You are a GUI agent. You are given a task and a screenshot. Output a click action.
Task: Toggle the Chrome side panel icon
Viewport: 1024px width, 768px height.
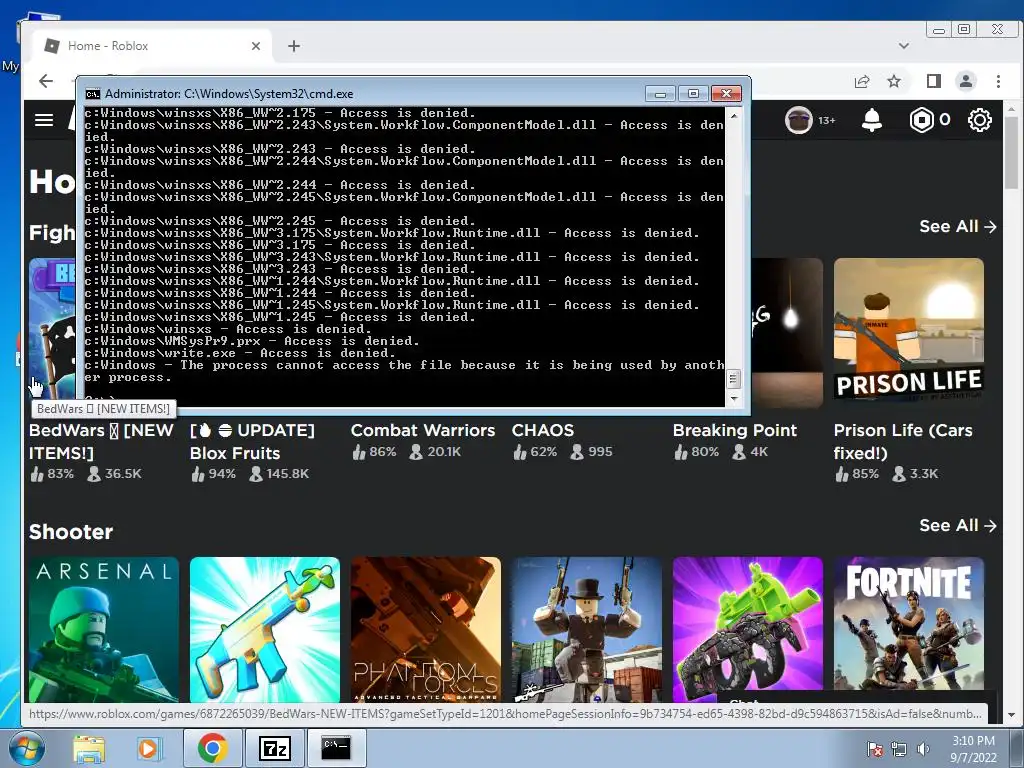934,81
